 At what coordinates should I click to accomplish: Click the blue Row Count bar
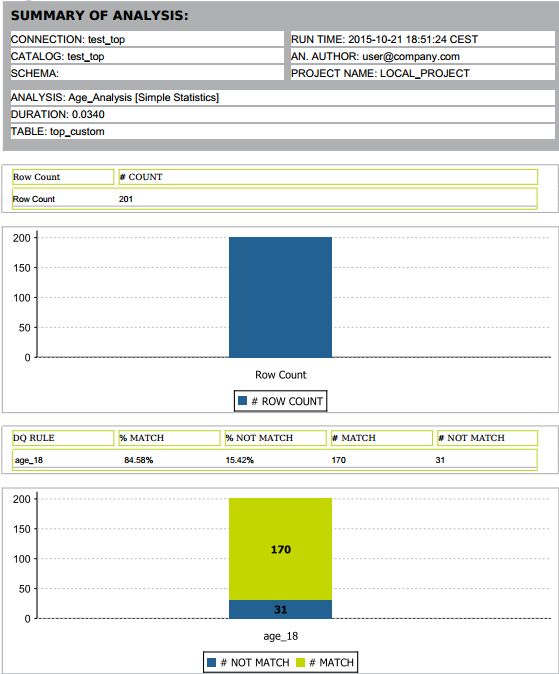tap(280, 297)
